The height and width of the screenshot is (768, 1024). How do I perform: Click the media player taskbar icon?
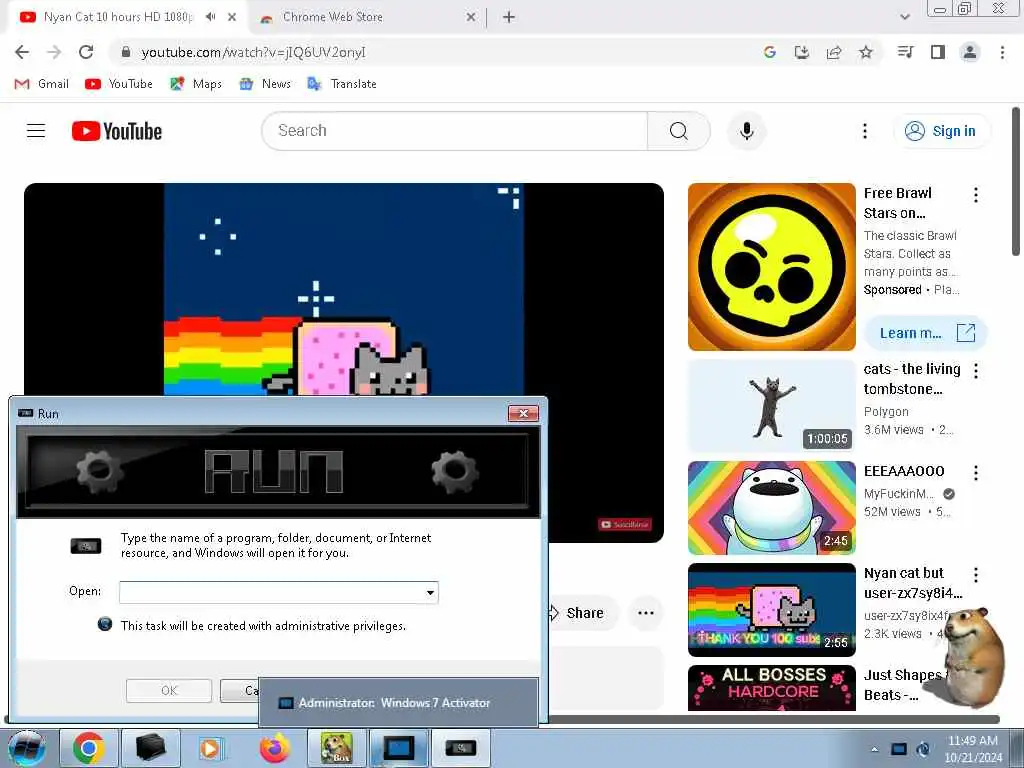212,748
